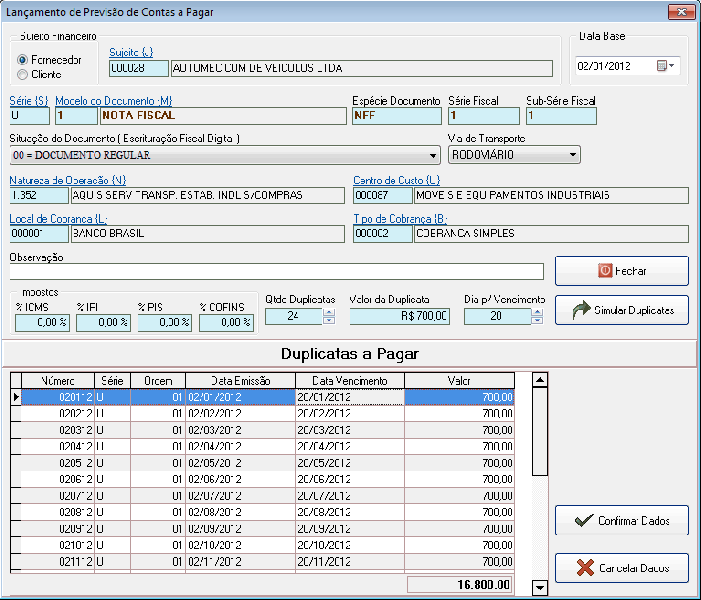Viewport: 701px width, 600px height.
Task: Click the Série code field containing U
Action: pos(30,116)
